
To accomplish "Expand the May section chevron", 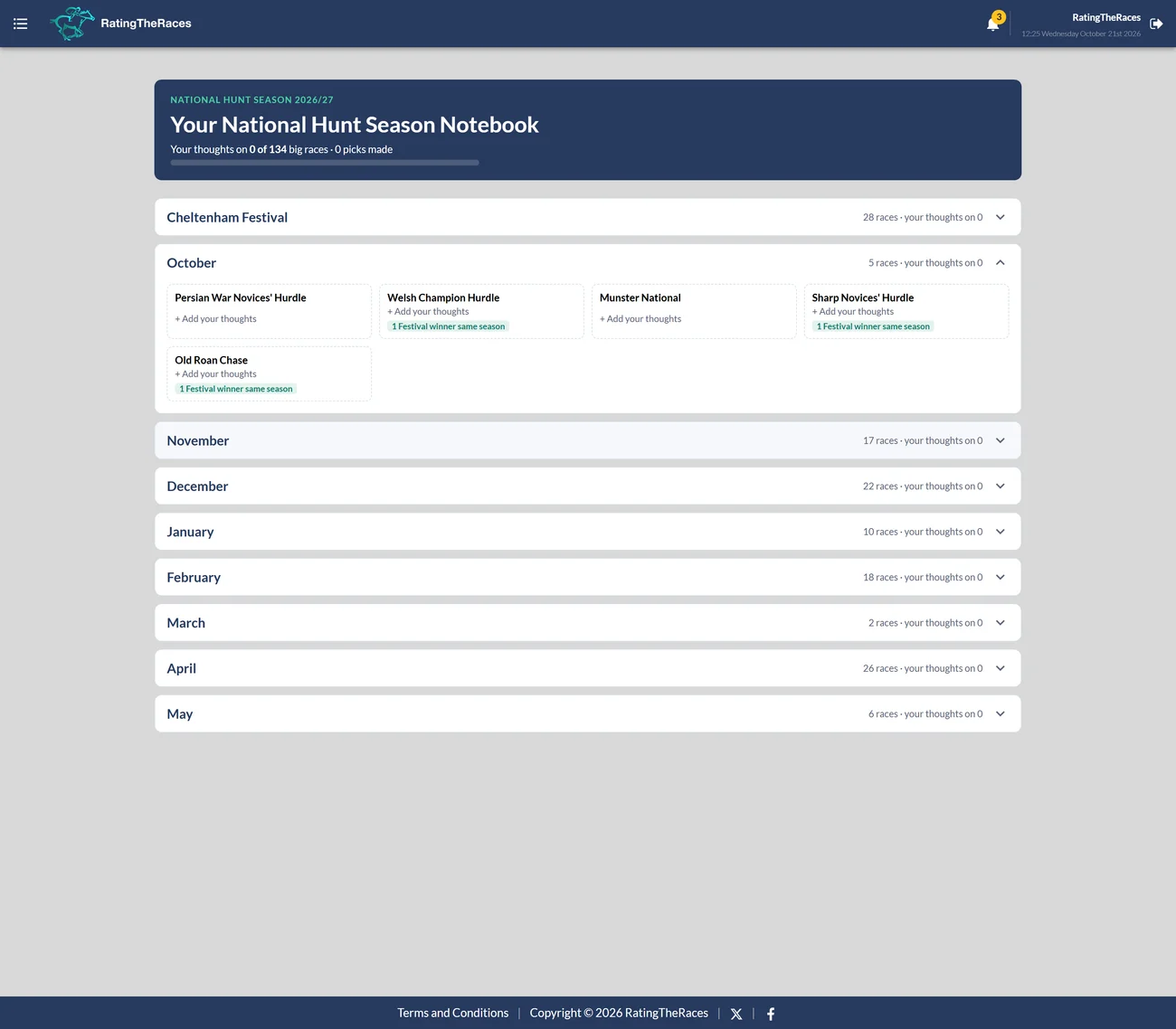I will pyautogui.click(x=1001, y=713).
